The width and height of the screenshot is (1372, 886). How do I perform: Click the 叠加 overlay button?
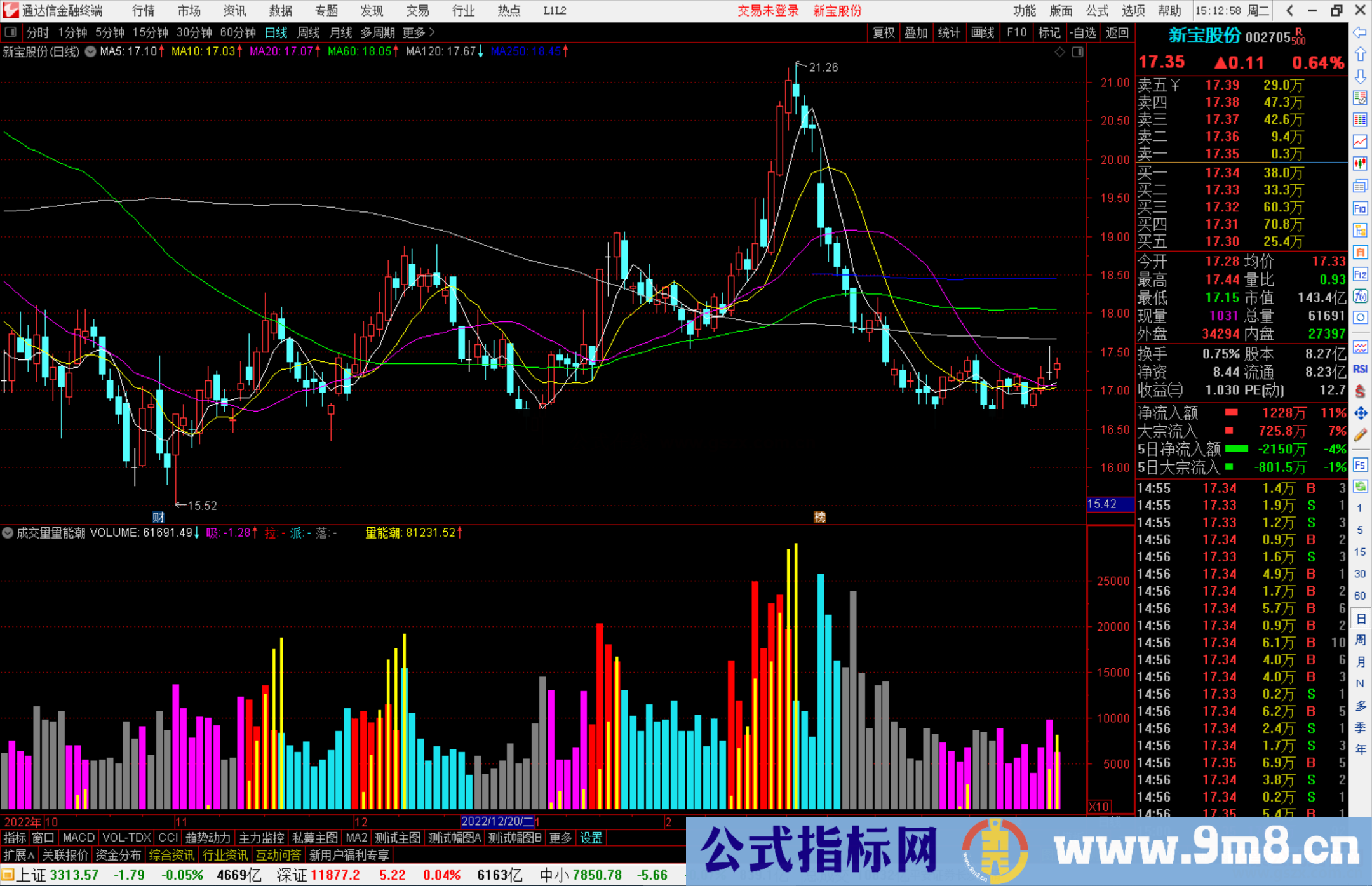916,32
